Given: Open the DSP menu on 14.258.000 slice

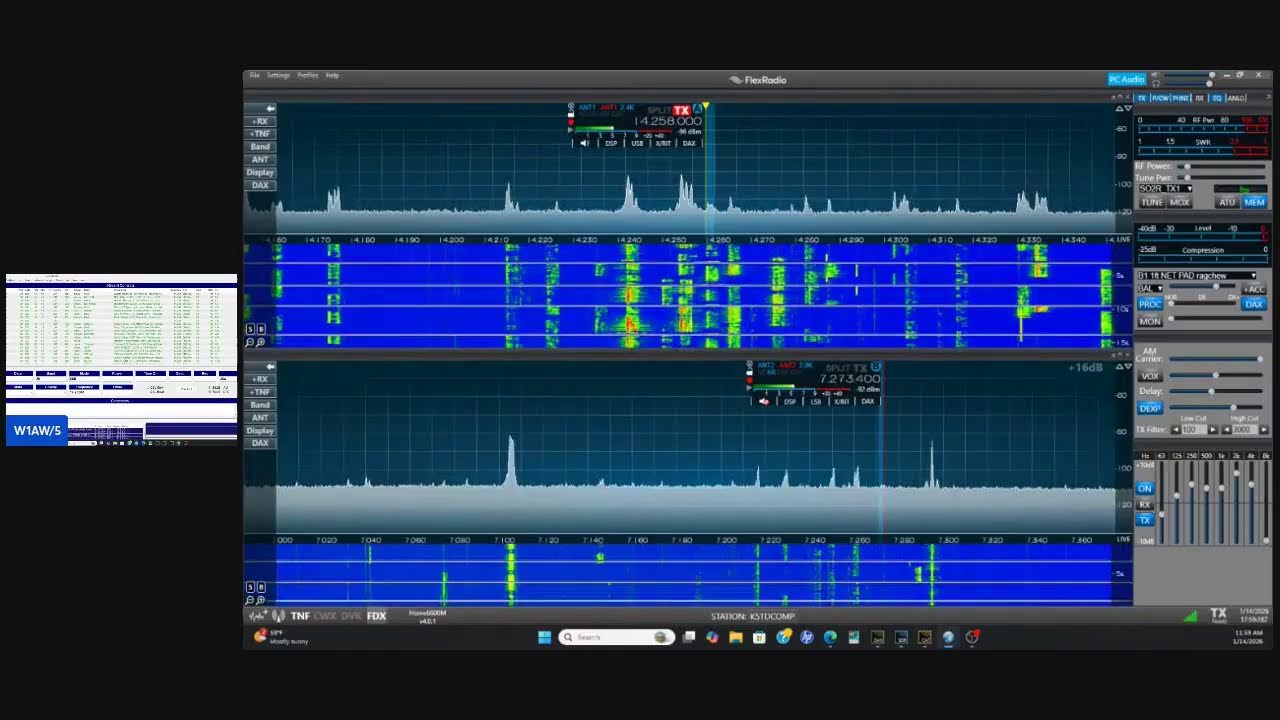Looking at the screenshot, I should 611,143.
